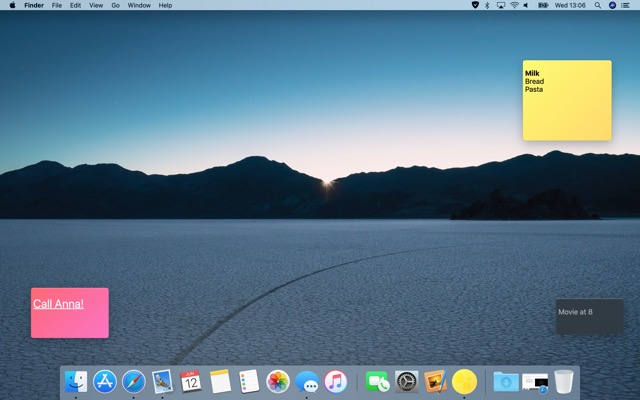
Task: Launch the App Store from the Dock
Action: coord(105,382)
